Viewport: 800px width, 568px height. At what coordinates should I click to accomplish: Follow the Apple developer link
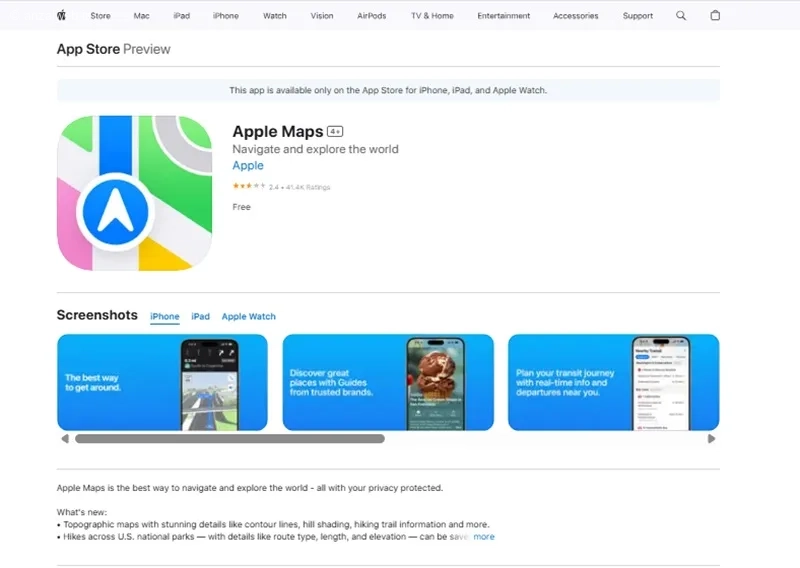pos(248,165)
